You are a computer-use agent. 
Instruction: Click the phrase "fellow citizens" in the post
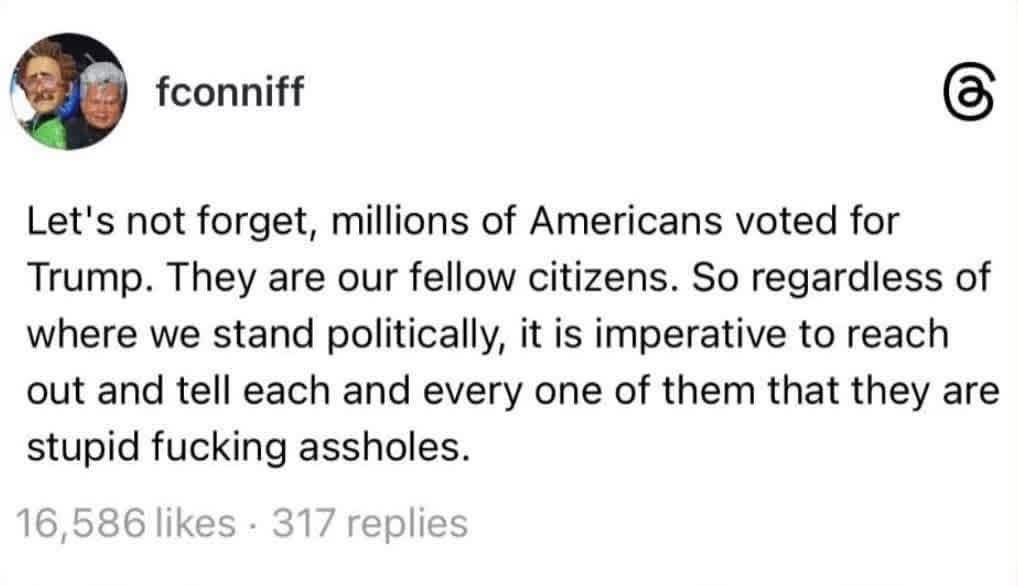pos(545,278)
